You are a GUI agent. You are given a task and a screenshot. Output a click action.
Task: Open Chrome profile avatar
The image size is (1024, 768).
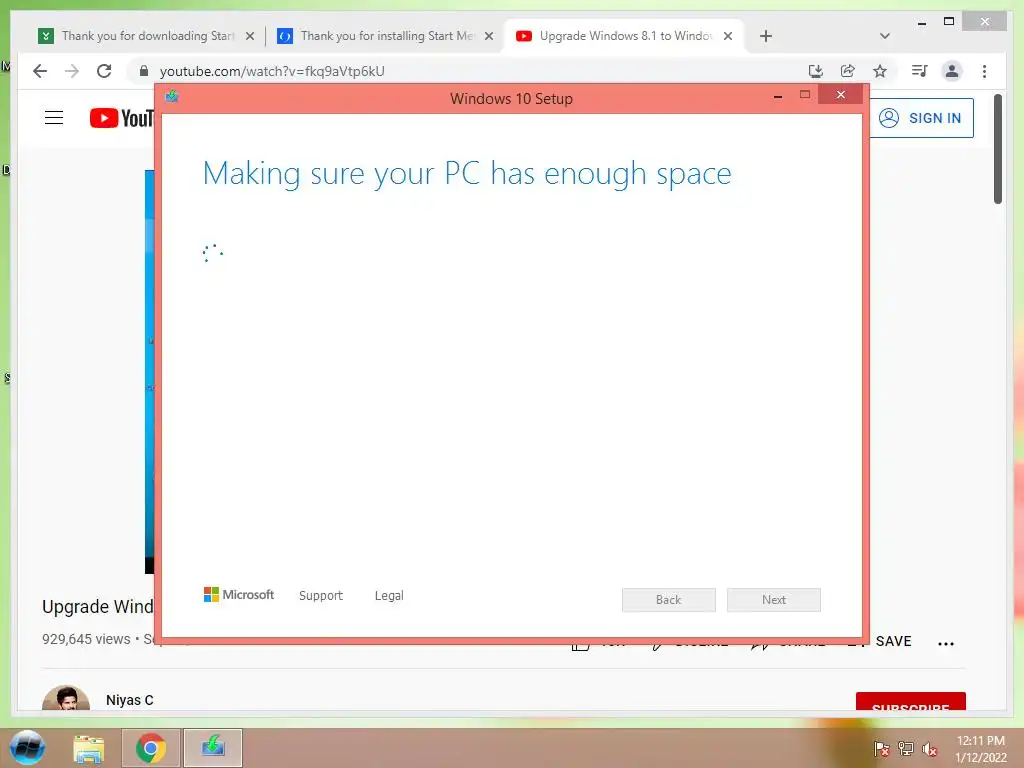click(952, 71)
